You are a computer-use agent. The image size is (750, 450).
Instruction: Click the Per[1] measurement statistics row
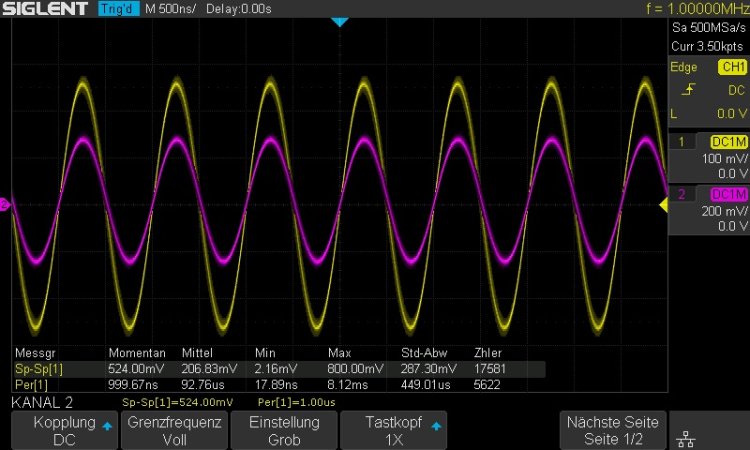click(250, 383)
